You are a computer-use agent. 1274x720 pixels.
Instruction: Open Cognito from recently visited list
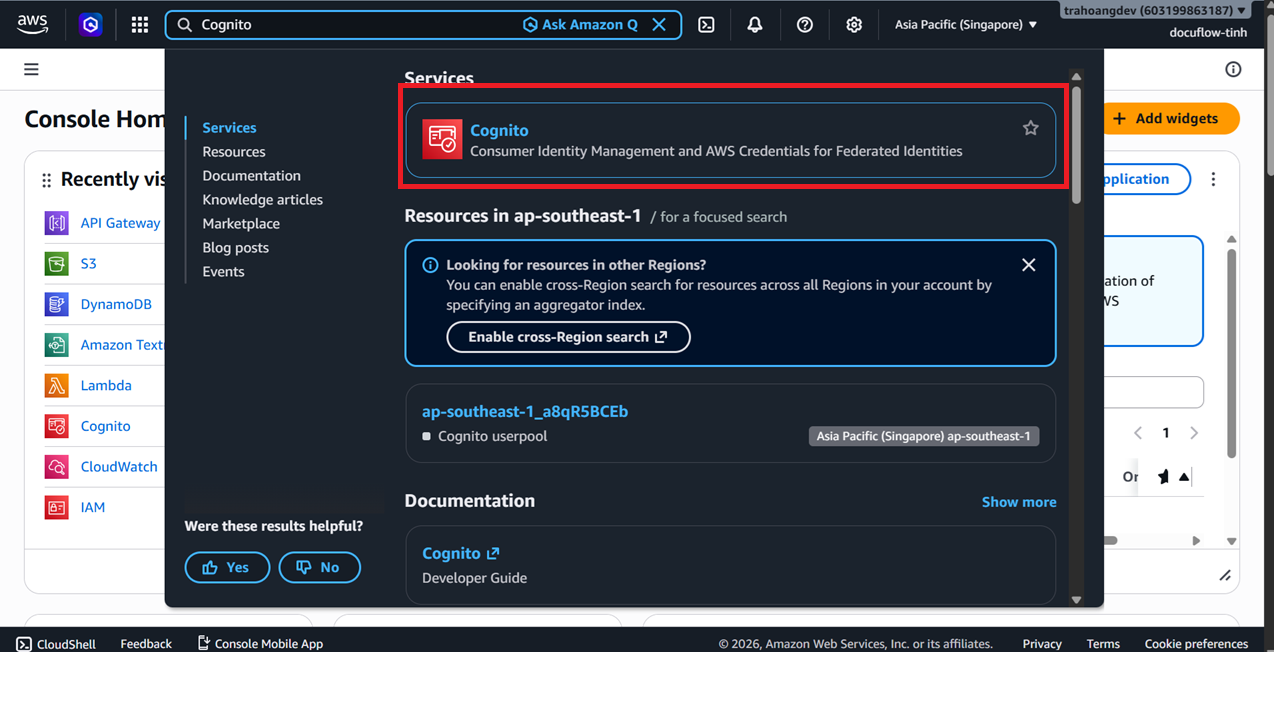[x=105, y=426]
